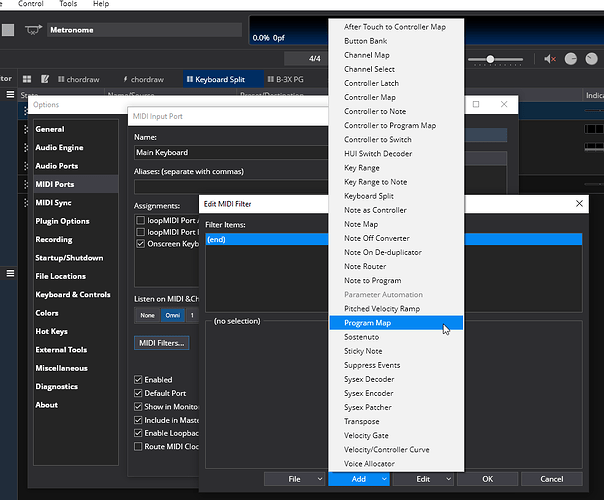Image resolution: width=604 pixels, height=500 pixels.
Task: Open the lower hamburger menu icon in the left panel
Action: pyautogui.click(x=10, y=273)
